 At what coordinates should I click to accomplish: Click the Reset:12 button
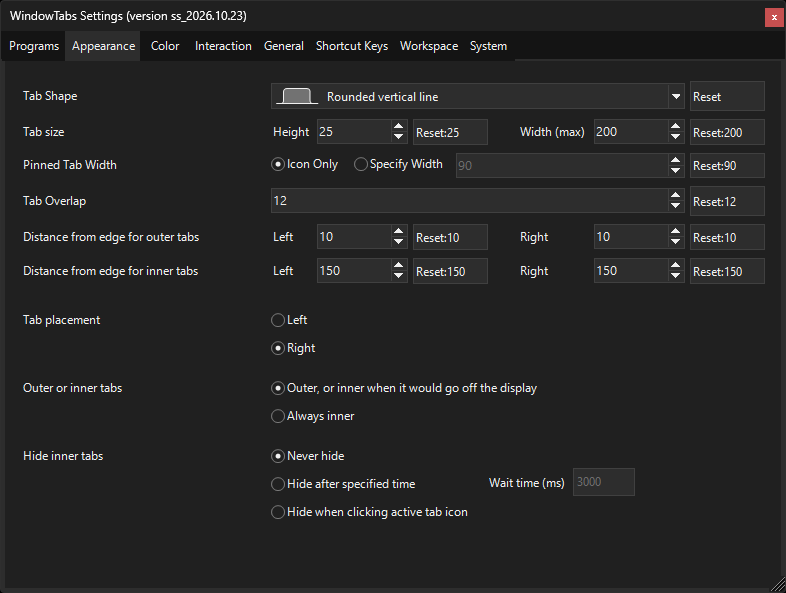click(727, 202)
